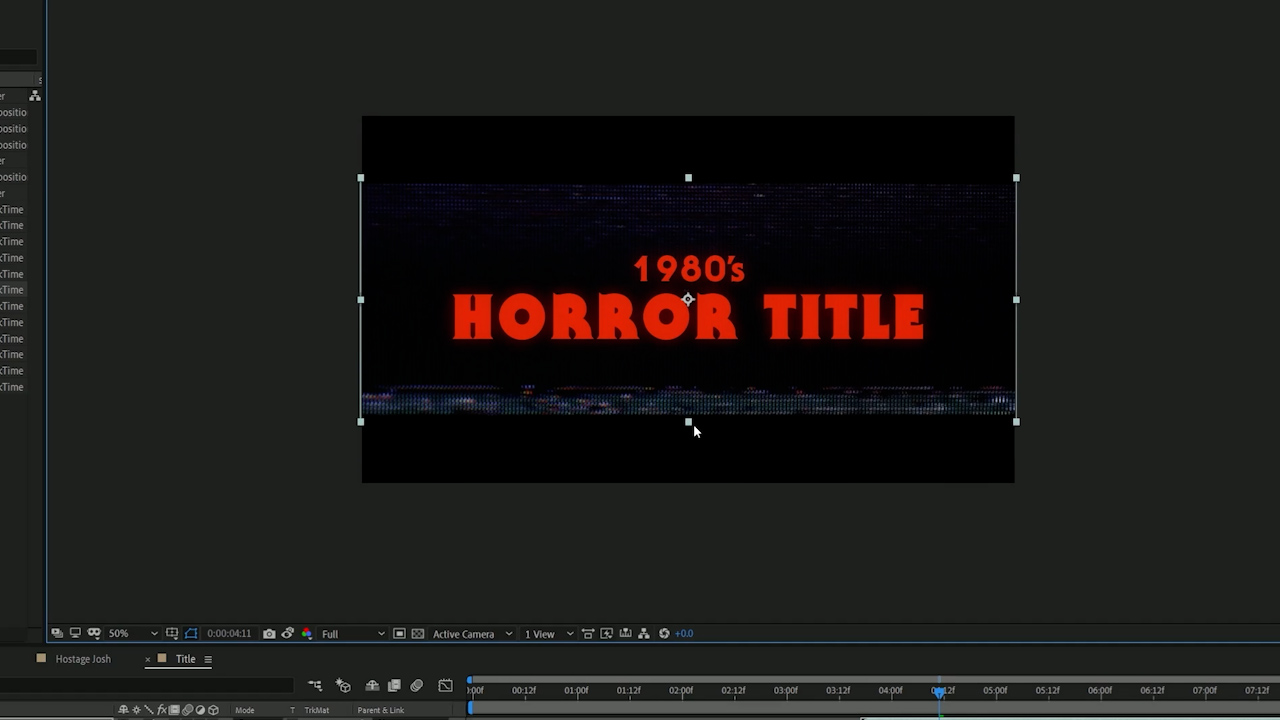
Task: Click the timeline layer search field
Action: tap(147, 685)
